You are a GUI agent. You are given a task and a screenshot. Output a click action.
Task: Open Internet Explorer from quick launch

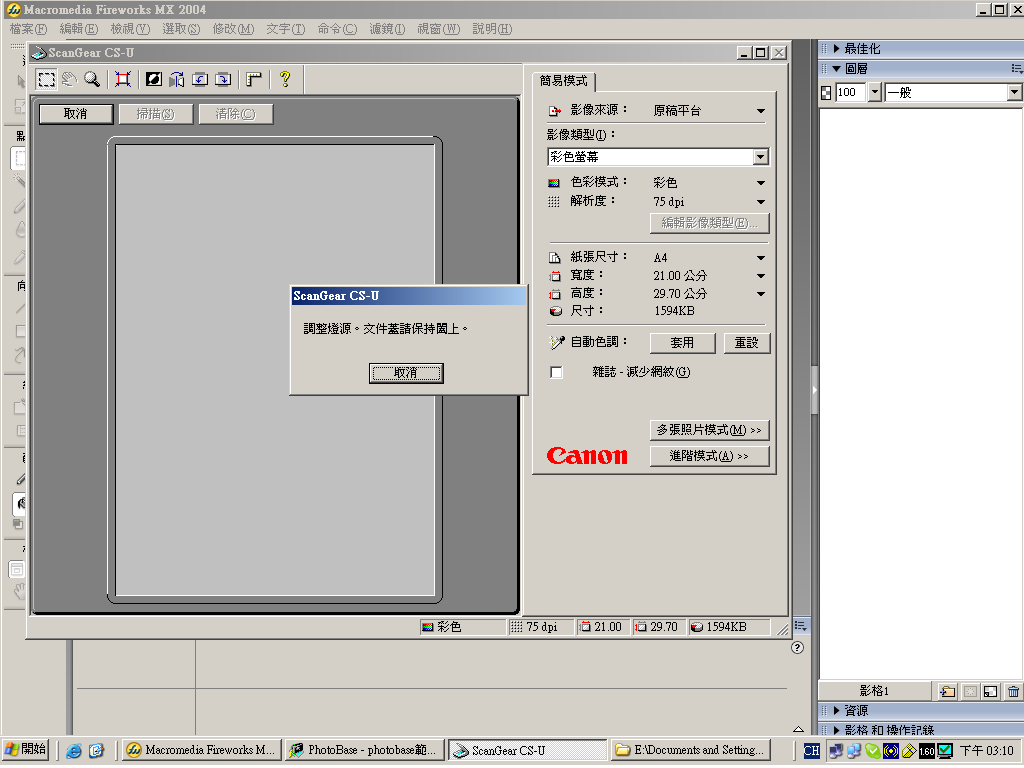tap(74, 751)
